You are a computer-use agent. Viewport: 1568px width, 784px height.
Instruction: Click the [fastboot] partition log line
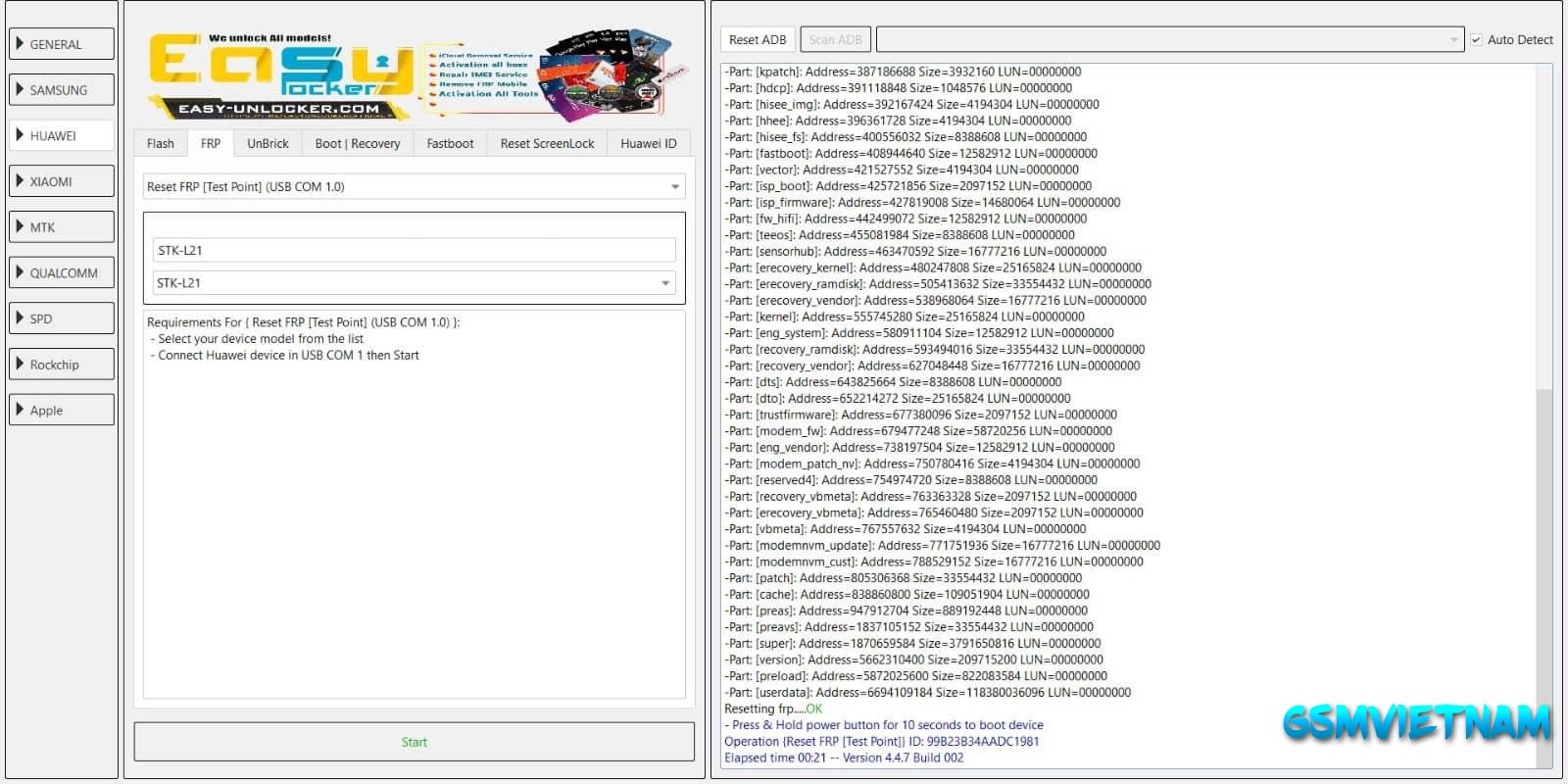910,153
